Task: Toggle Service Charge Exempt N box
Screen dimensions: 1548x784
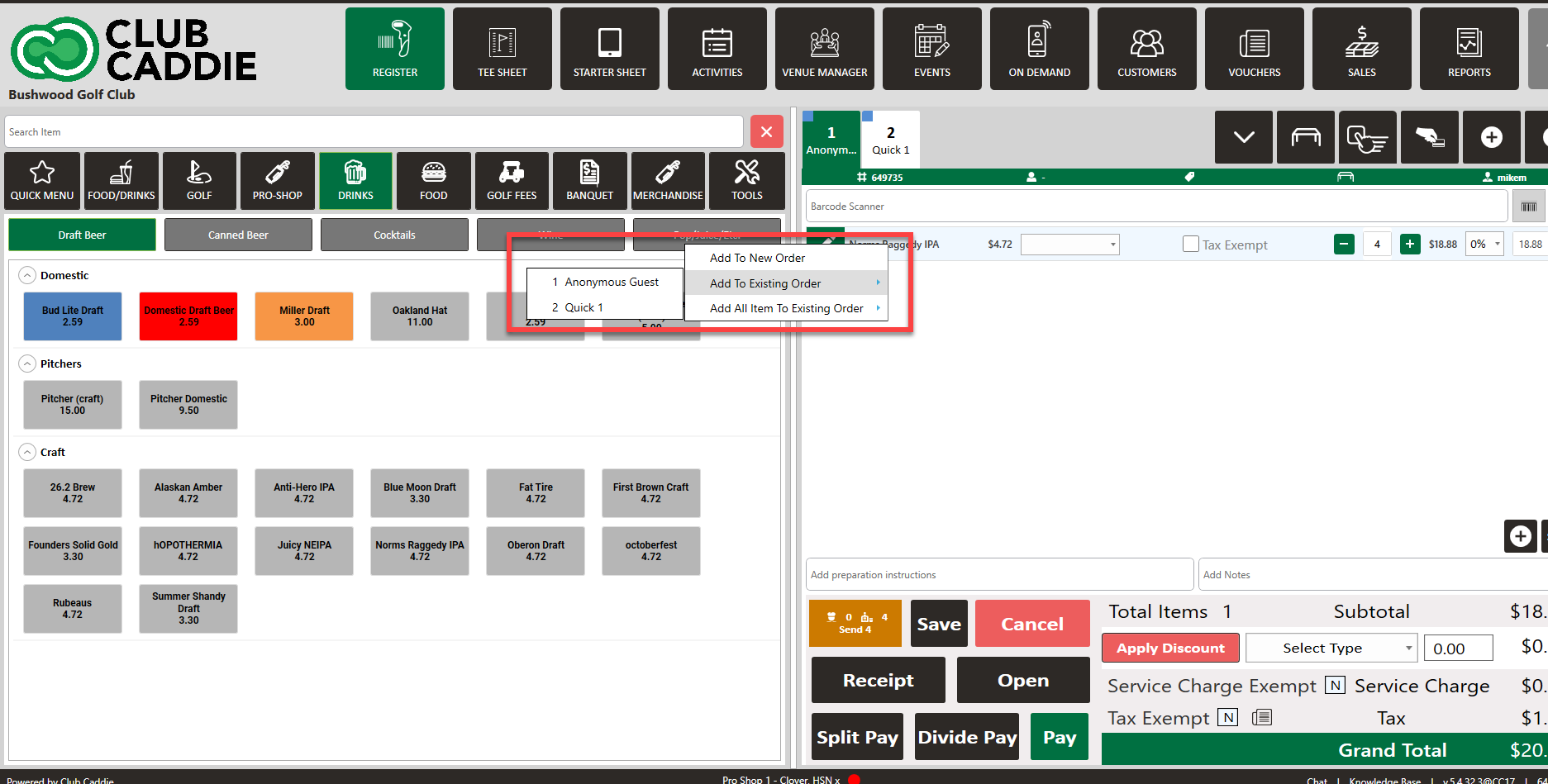Action: pos(1335,686)
